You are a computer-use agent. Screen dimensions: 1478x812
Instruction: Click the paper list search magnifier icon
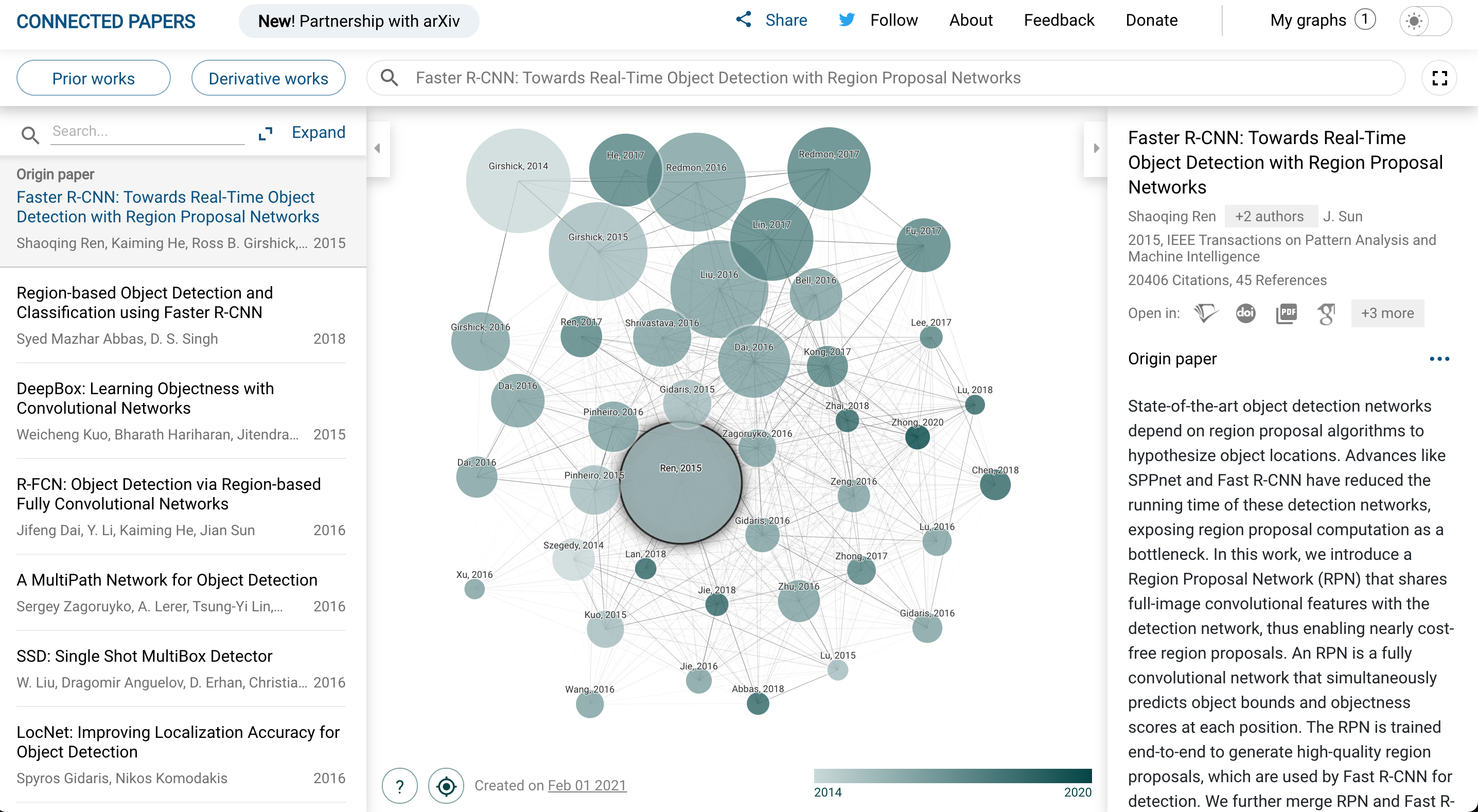(30, 135)
